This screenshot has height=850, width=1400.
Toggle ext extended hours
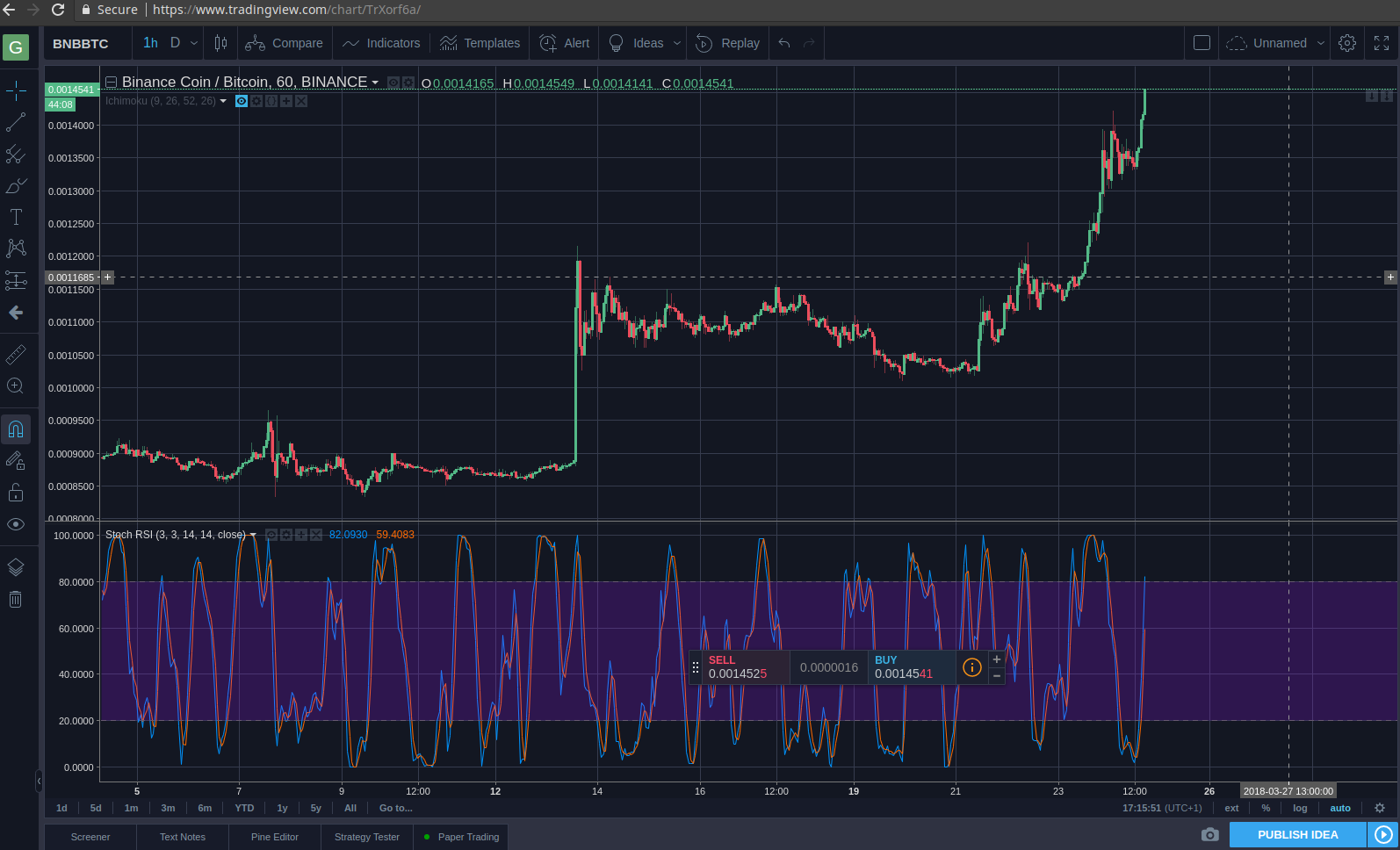(1231, 808)
